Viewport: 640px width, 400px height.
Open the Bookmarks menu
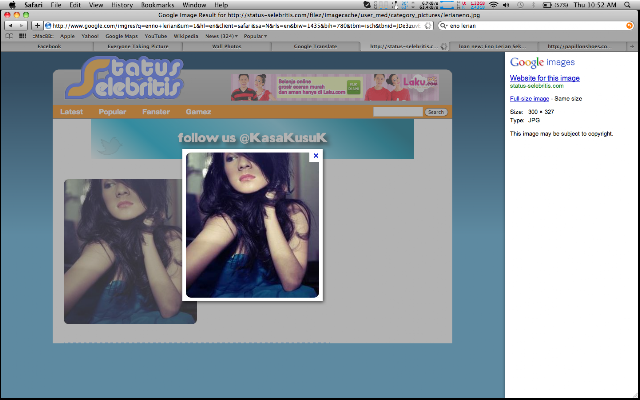[158, 5]
